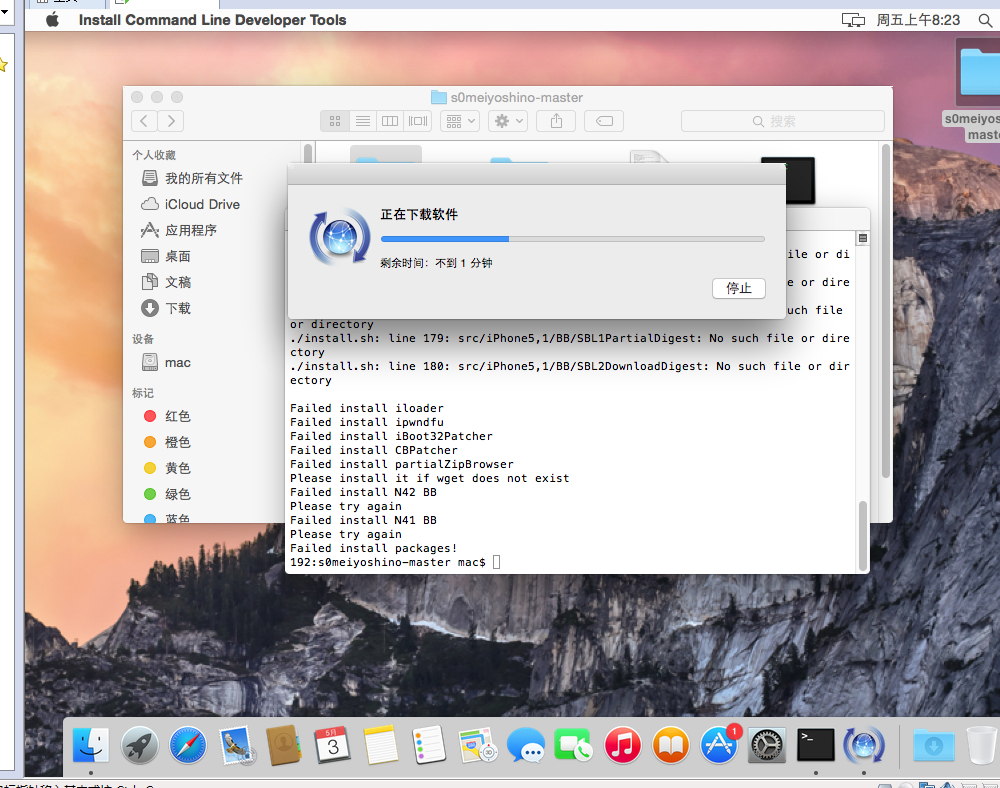This screenshot has height=788, width=1000.
Task: Click the 剩余时间 remaining time label
Action: pos(436,263)
